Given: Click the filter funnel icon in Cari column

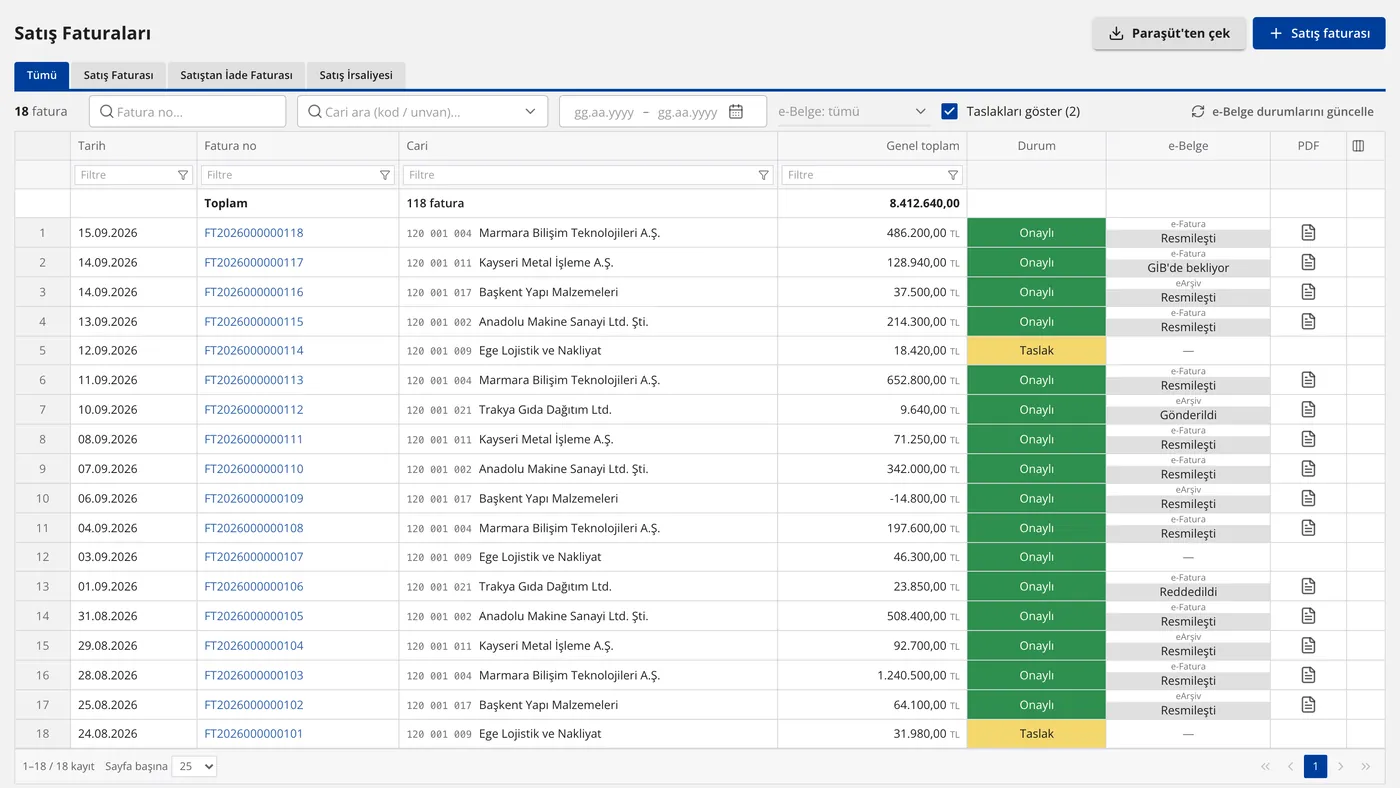Looking at the screenshot, I should coord(764,175).
